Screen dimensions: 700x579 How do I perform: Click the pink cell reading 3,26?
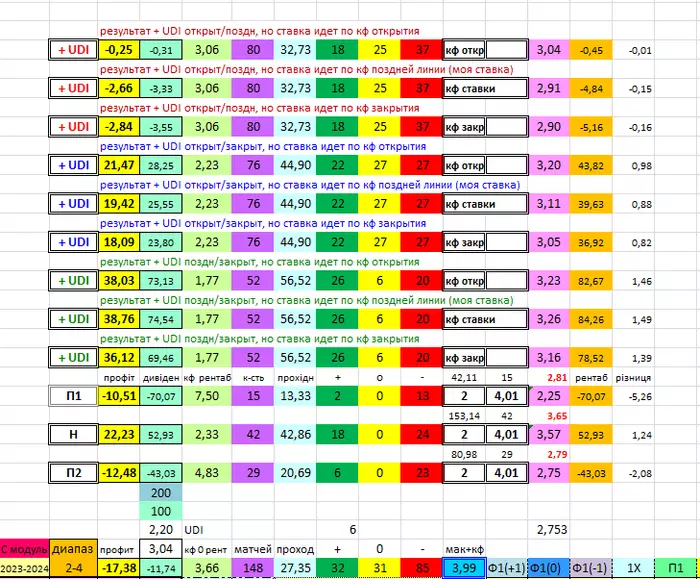click(549, 319)
